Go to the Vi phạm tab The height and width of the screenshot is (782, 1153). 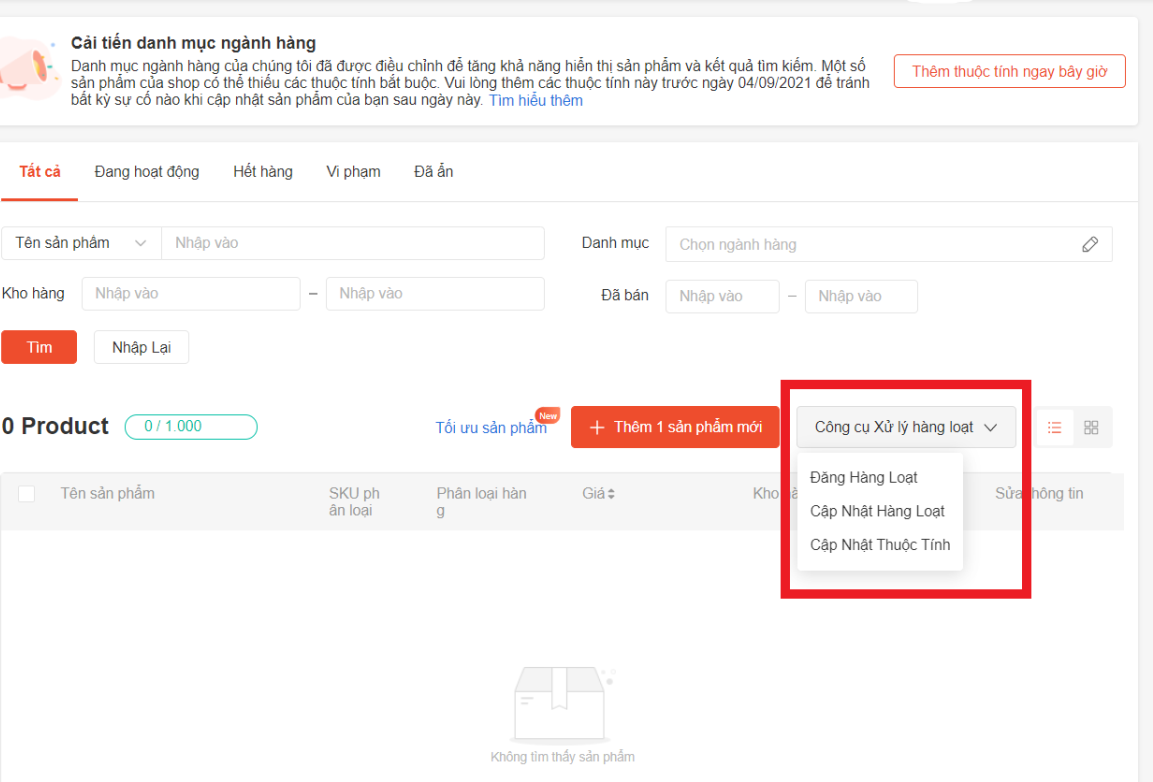[353, 171]
